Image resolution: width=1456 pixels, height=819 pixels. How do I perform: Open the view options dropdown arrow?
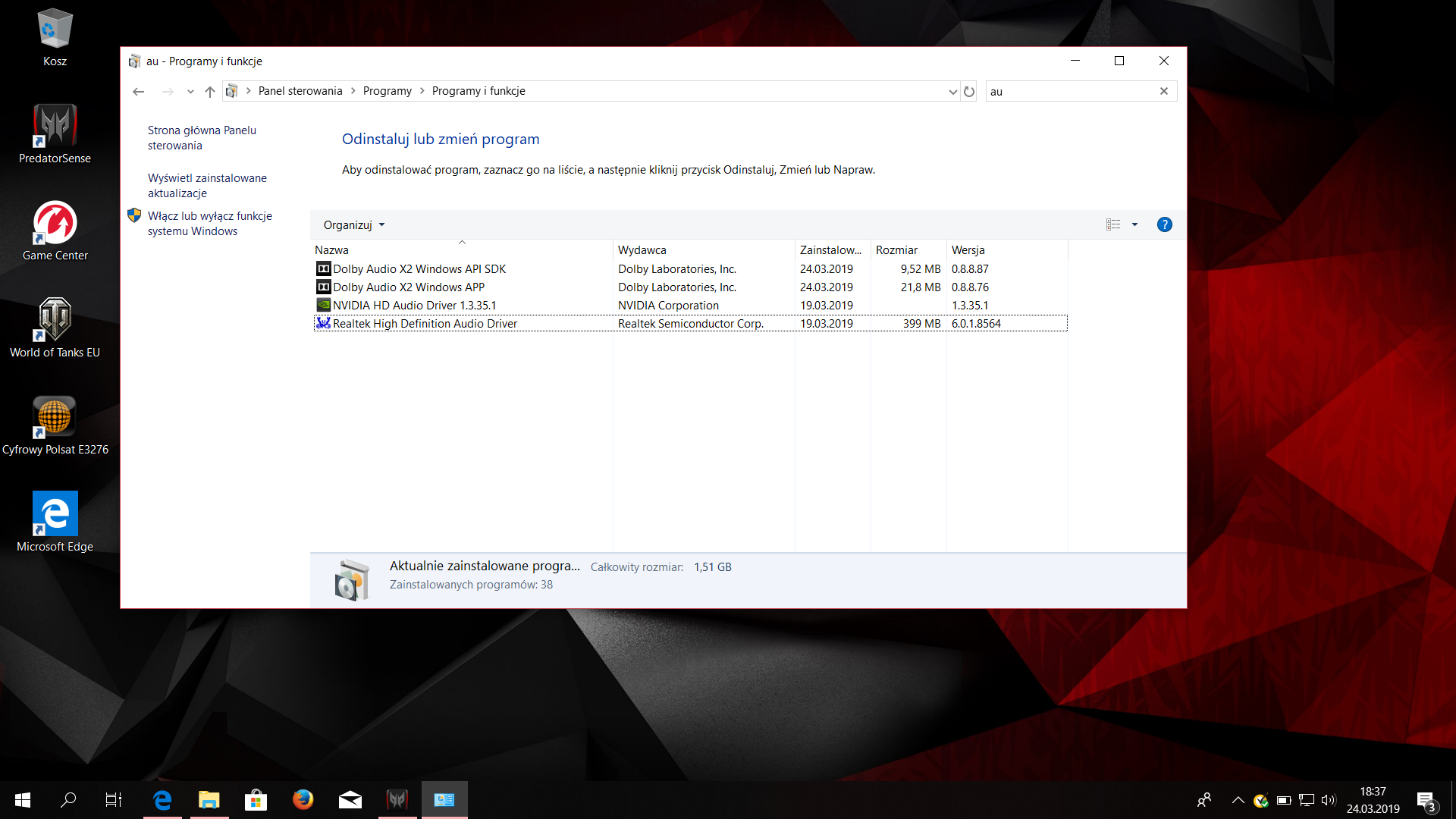tap(1134, 224)
